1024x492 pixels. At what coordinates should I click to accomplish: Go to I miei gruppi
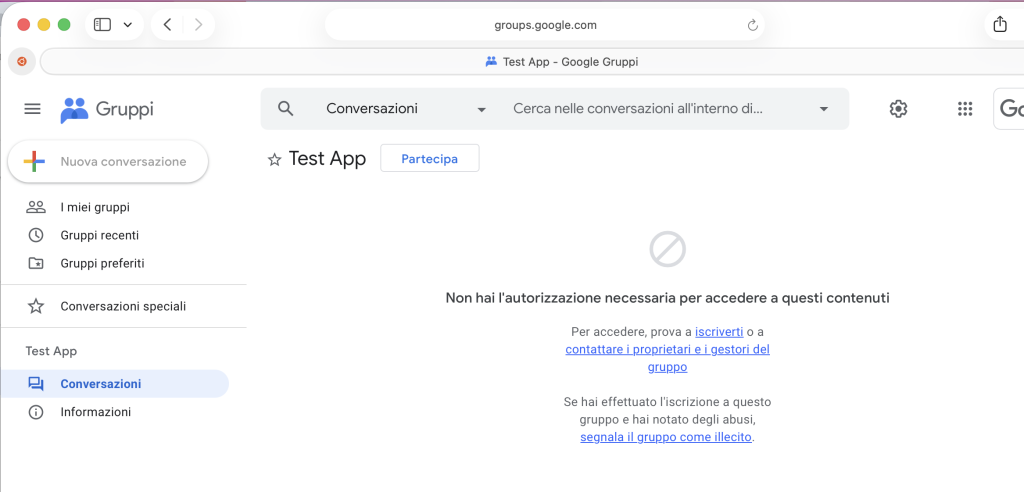95,207
